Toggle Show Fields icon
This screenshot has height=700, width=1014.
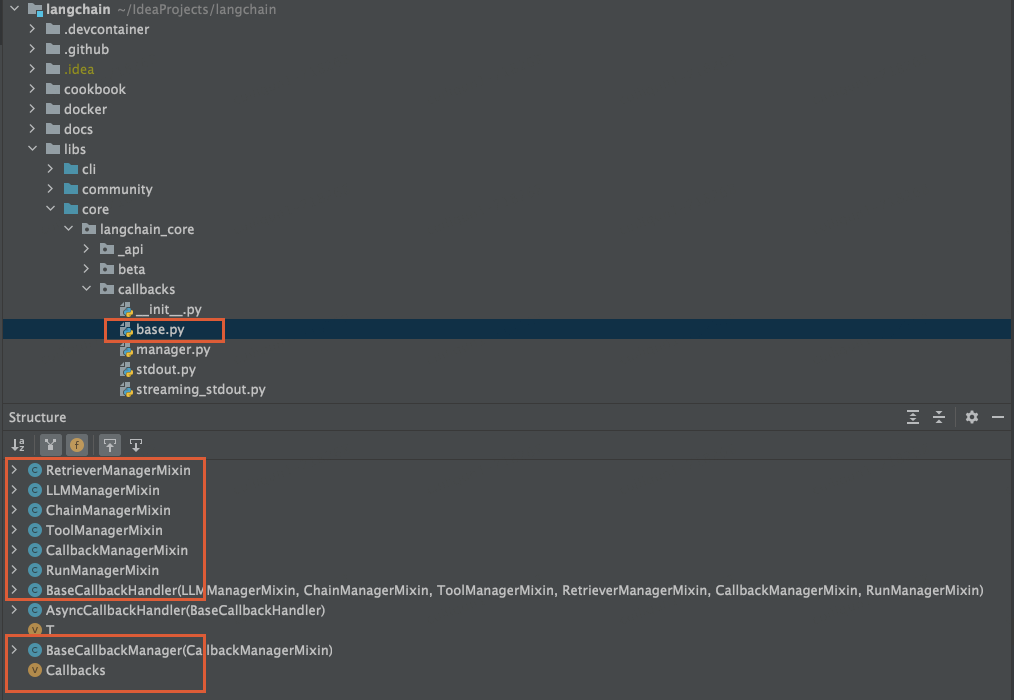pyautogui.click(x=77, y=445)
